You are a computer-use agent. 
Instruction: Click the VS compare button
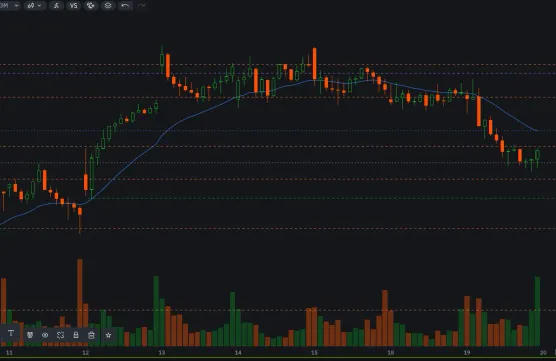[x=73, y=5]
